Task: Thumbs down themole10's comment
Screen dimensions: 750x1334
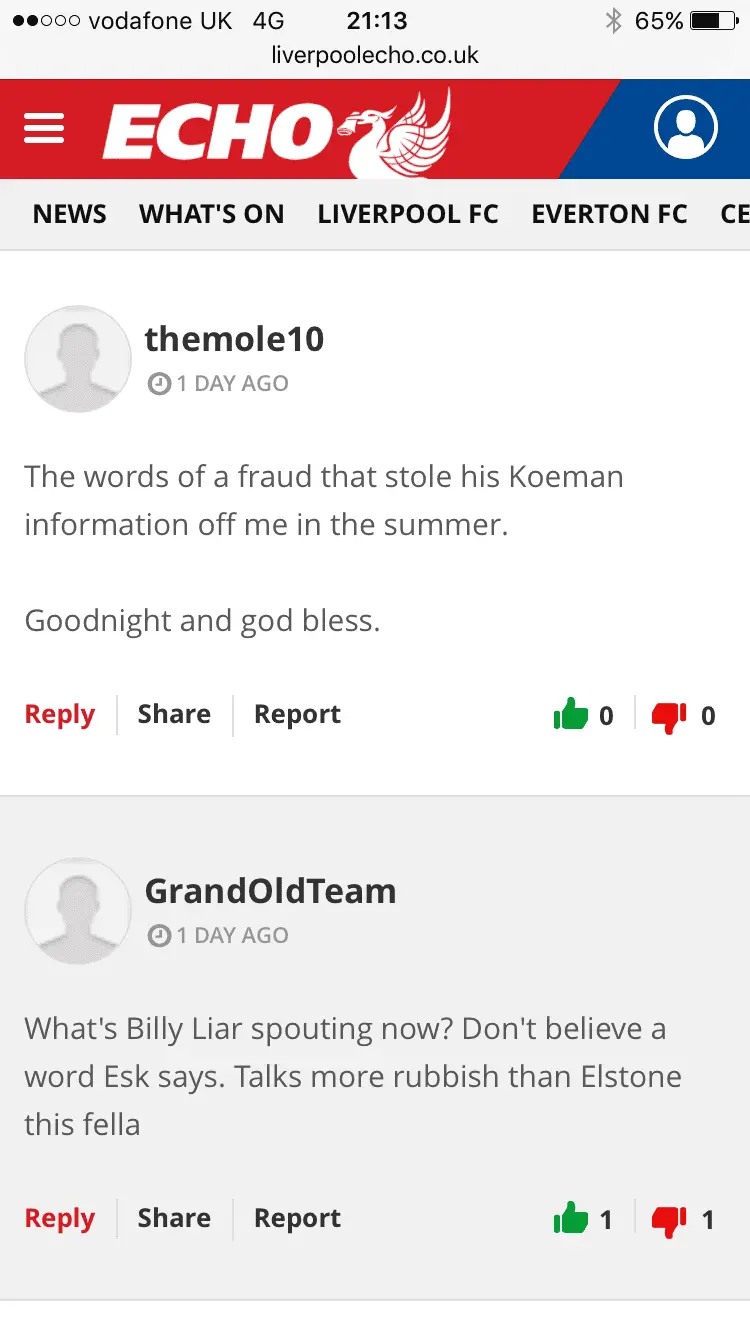Action: click(x=669, y=715)
